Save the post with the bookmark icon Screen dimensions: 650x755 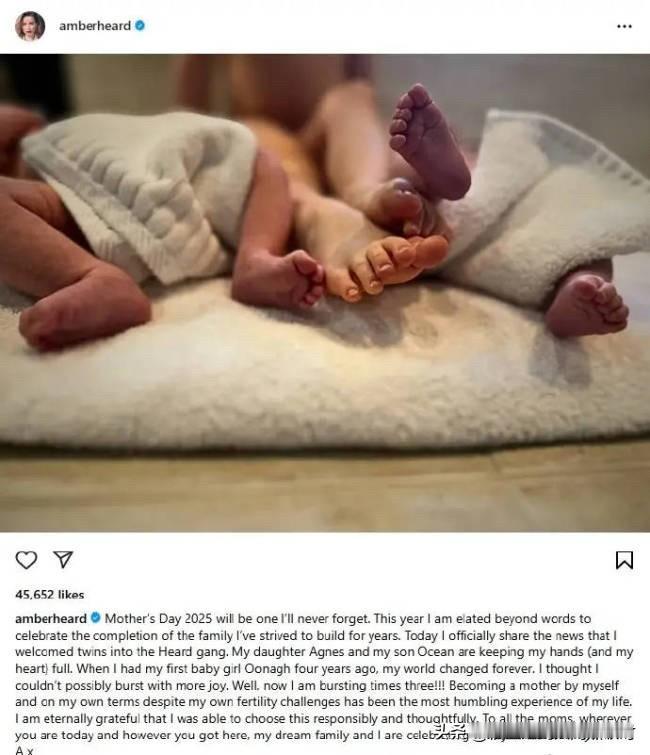[624, 560]
